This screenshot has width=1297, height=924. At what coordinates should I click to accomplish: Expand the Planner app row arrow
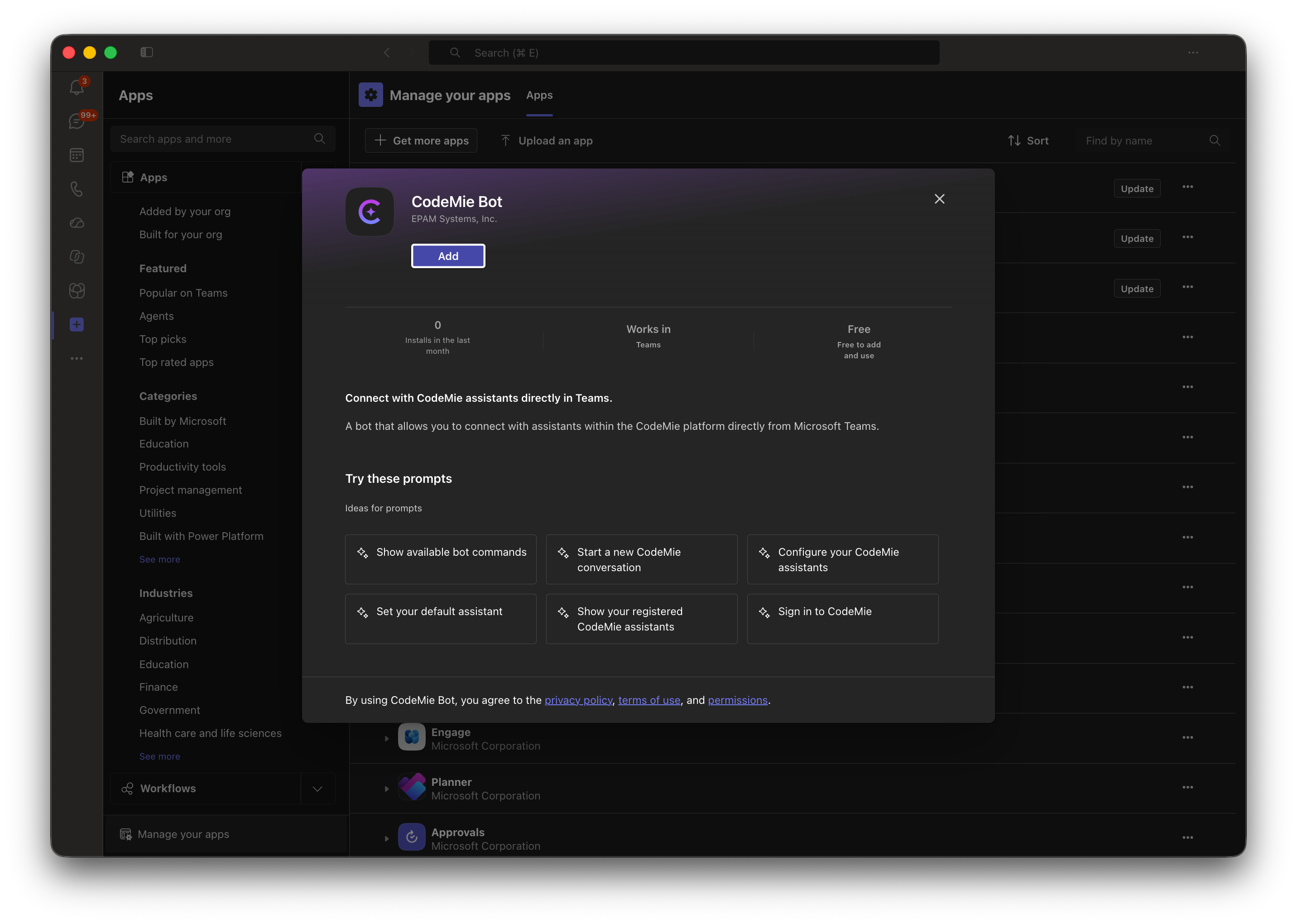[387, 789]
